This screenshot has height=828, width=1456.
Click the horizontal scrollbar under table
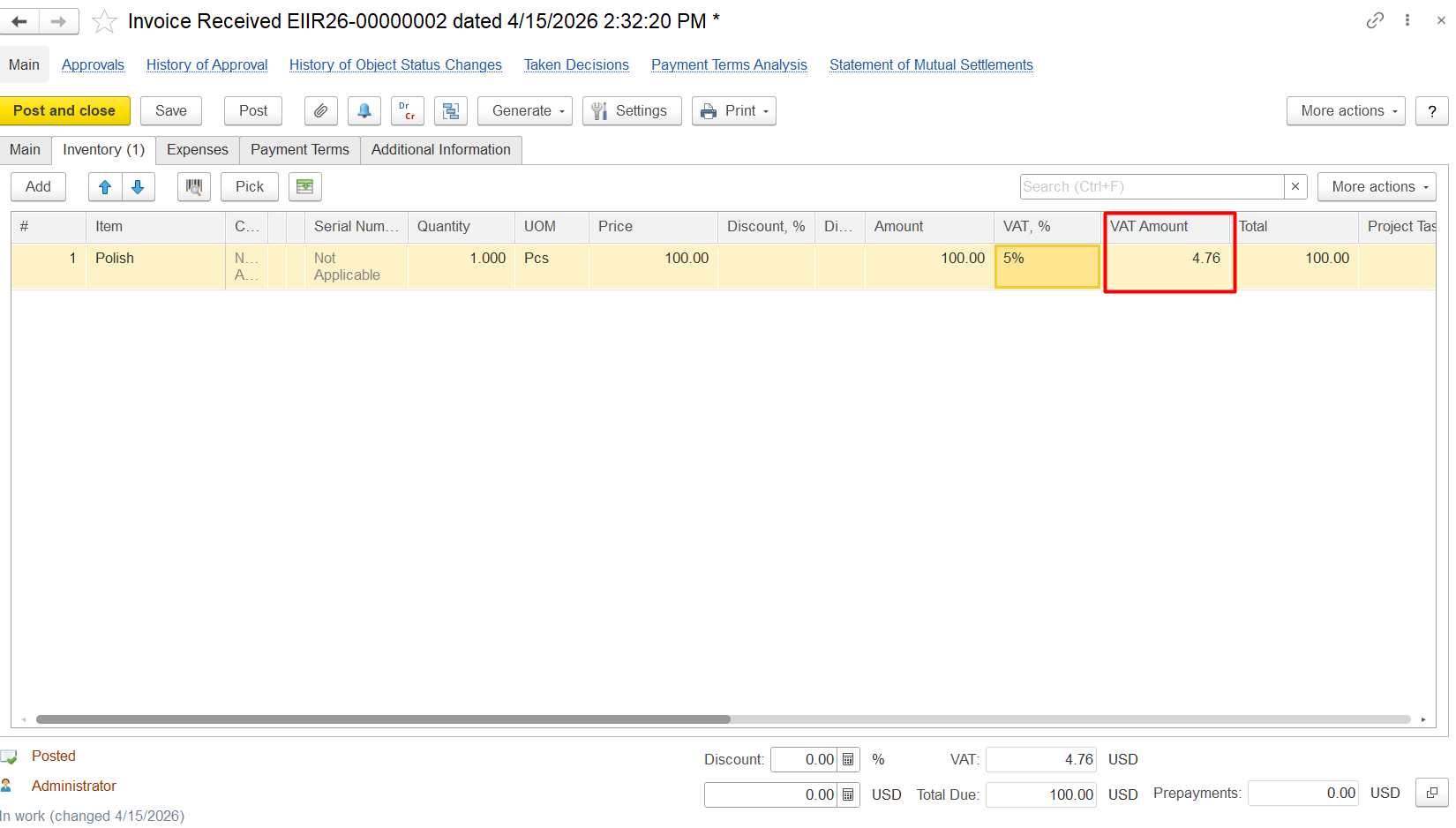click(x=383, y=719)
